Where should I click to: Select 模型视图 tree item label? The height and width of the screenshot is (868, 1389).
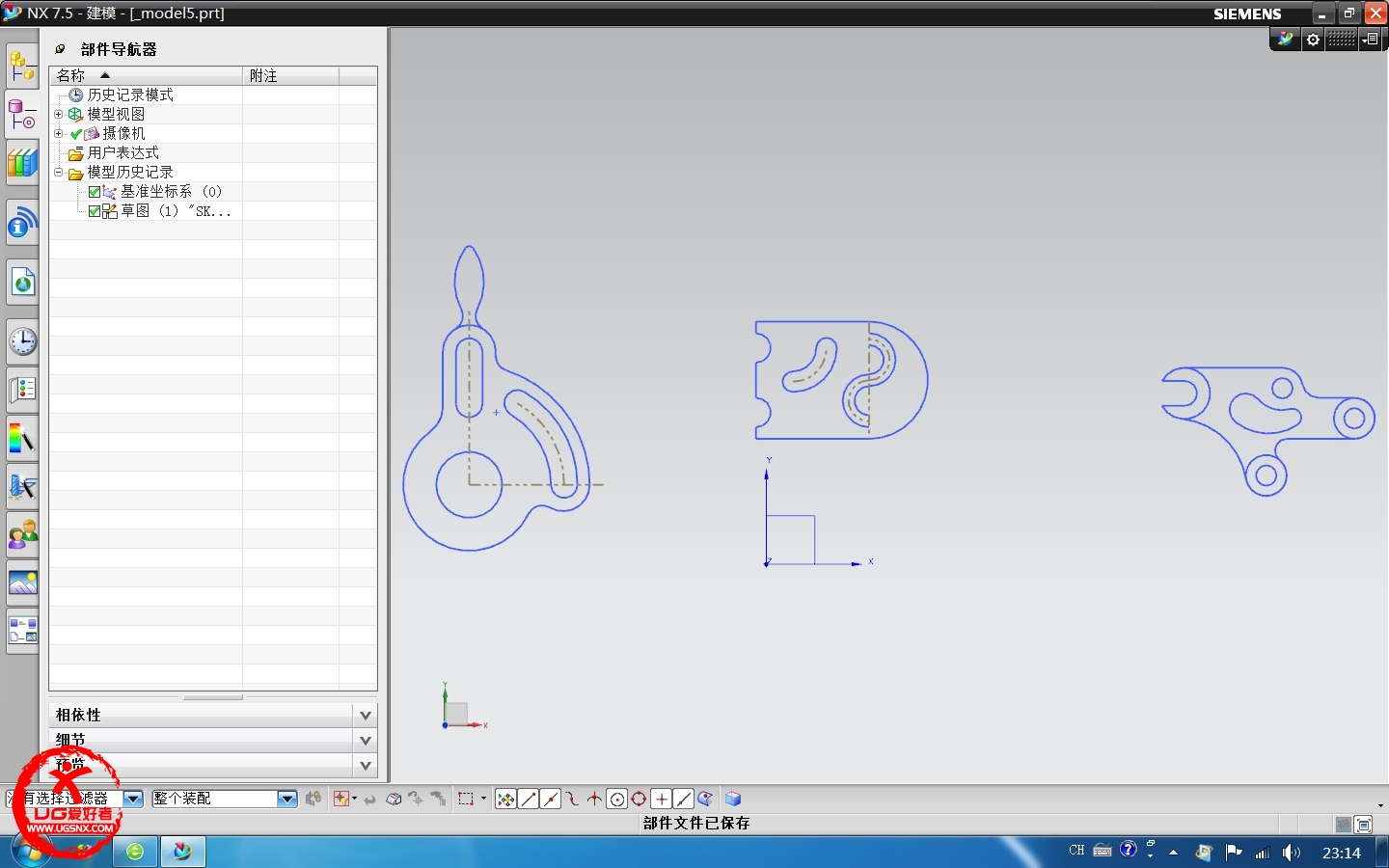point(116,114)
